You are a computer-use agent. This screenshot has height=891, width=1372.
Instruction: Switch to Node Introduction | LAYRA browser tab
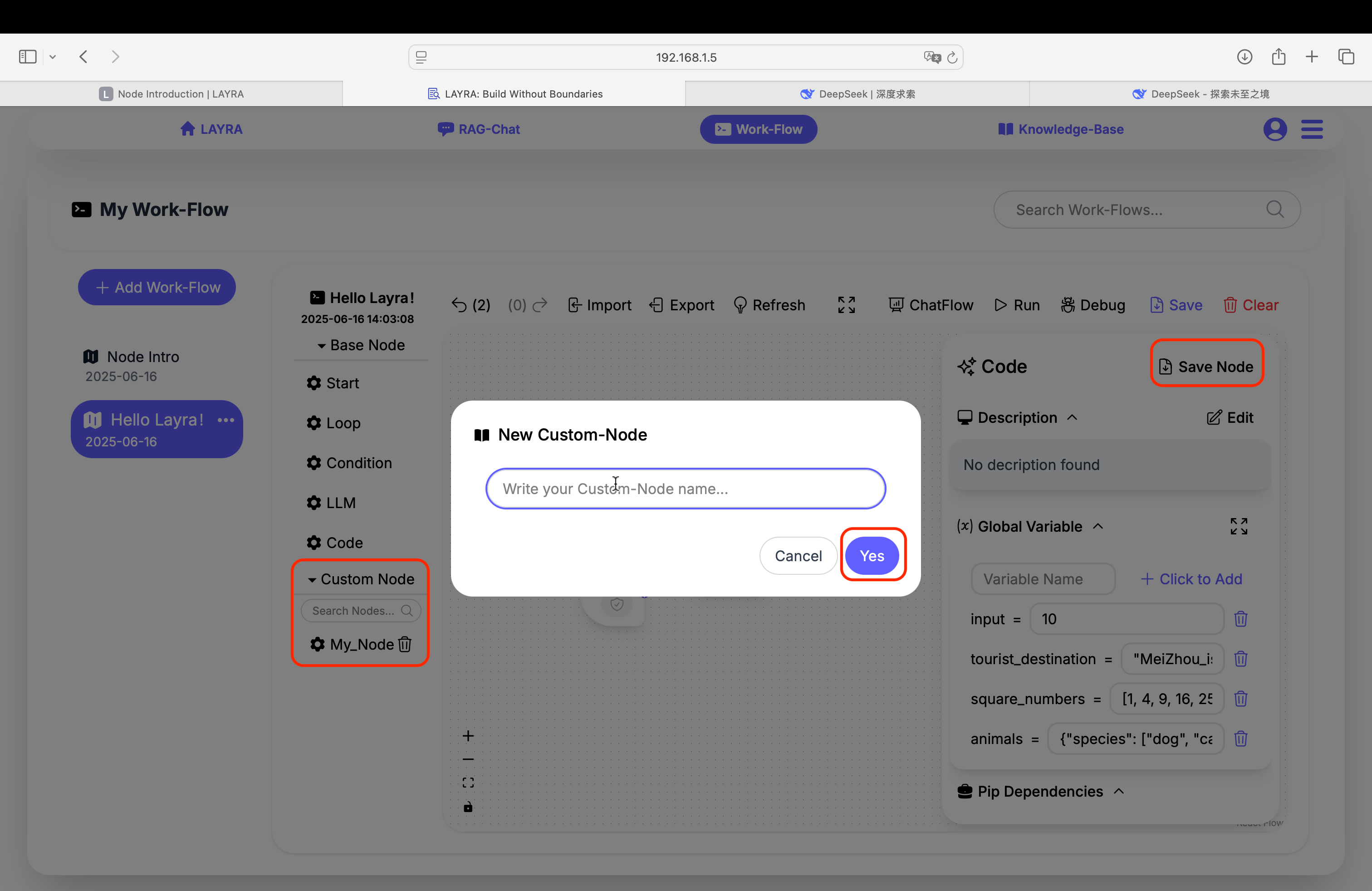pyautogui.click(x=171, y=94)
